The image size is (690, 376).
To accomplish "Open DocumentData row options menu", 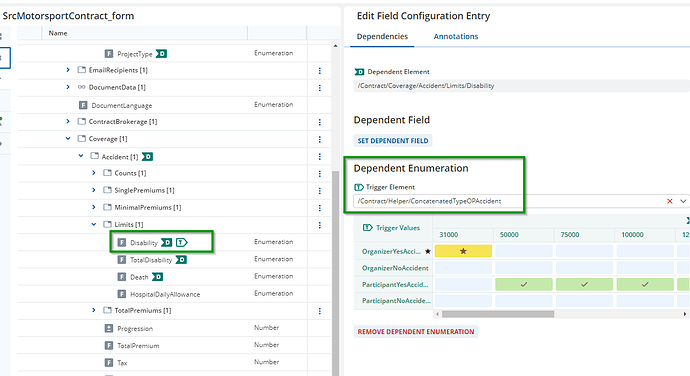I will pos(319,88).
